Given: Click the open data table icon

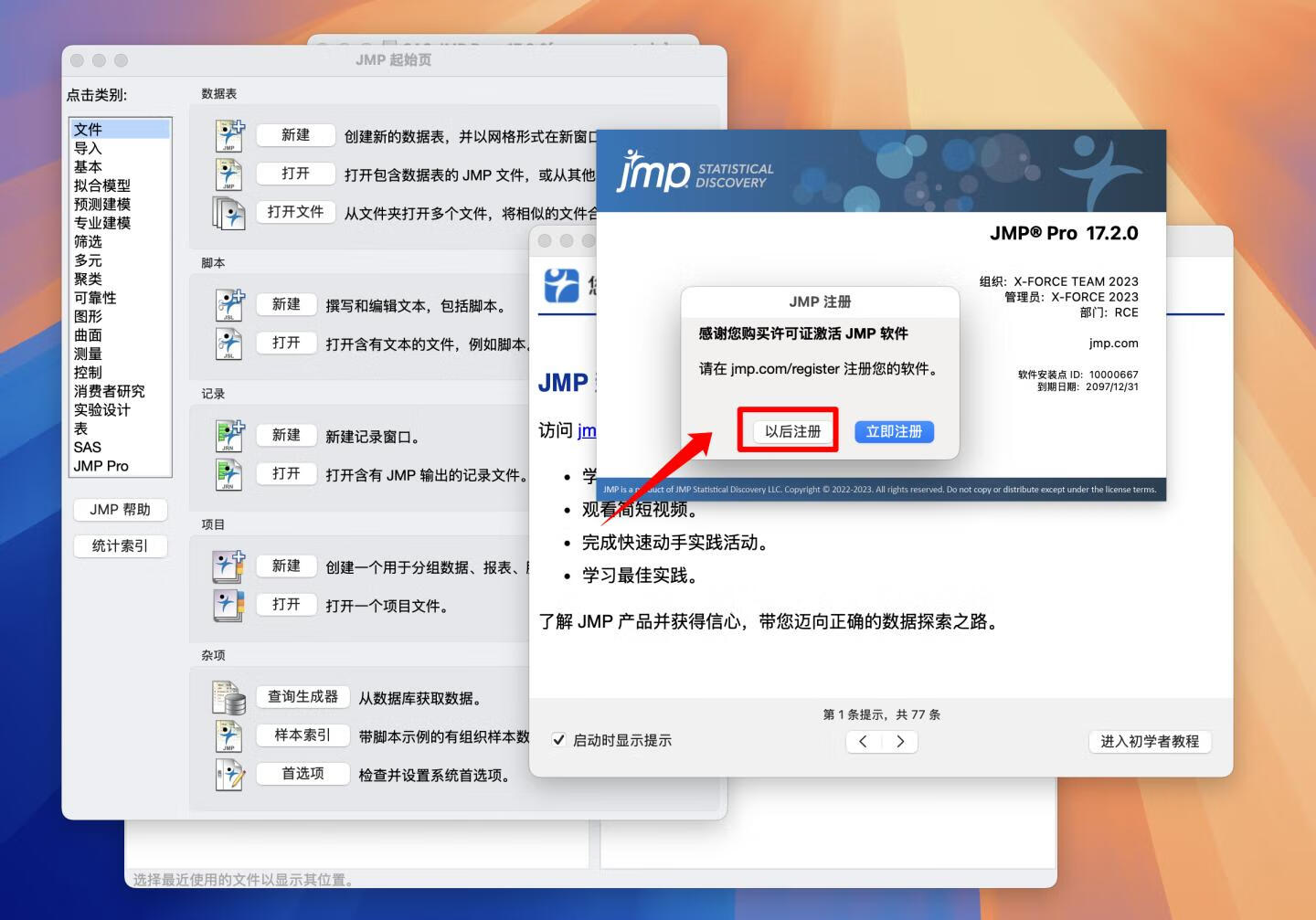Looking at the screenshot, I should pos(228,174).
